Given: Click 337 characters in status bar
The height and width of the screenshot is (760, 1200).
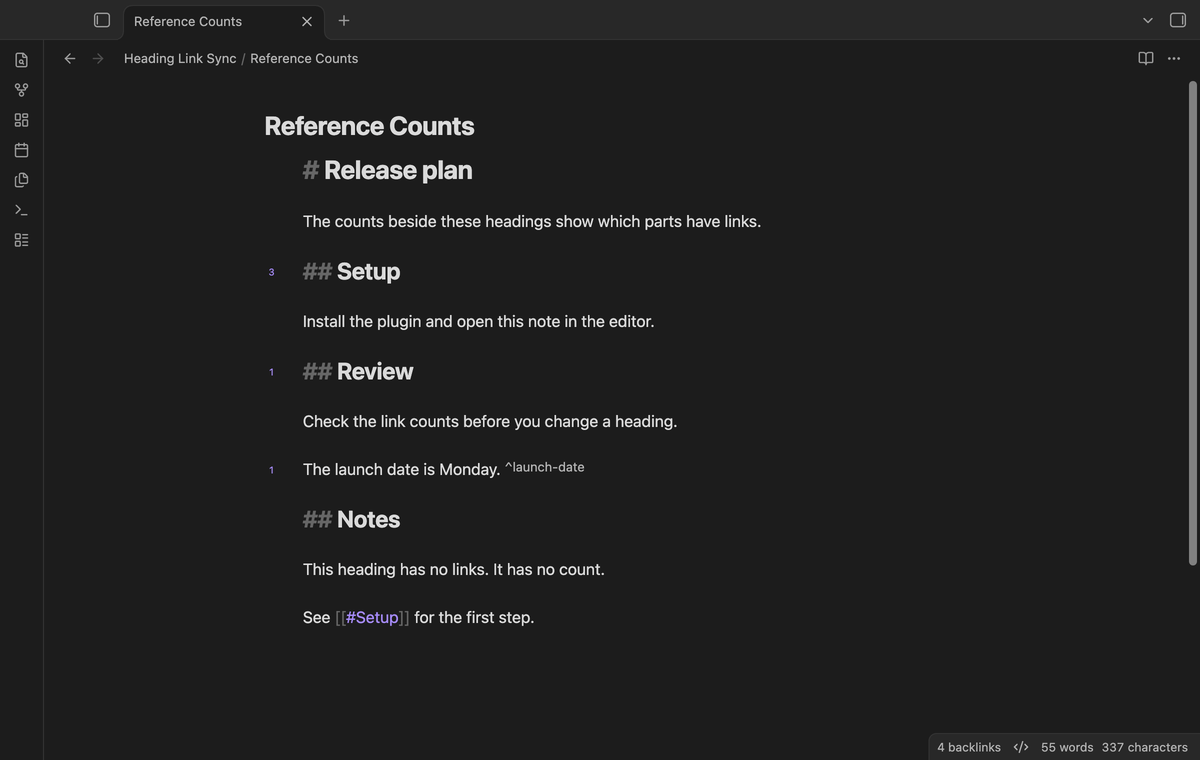Looking at the screenshot, I should click(x=1145, y=747).
